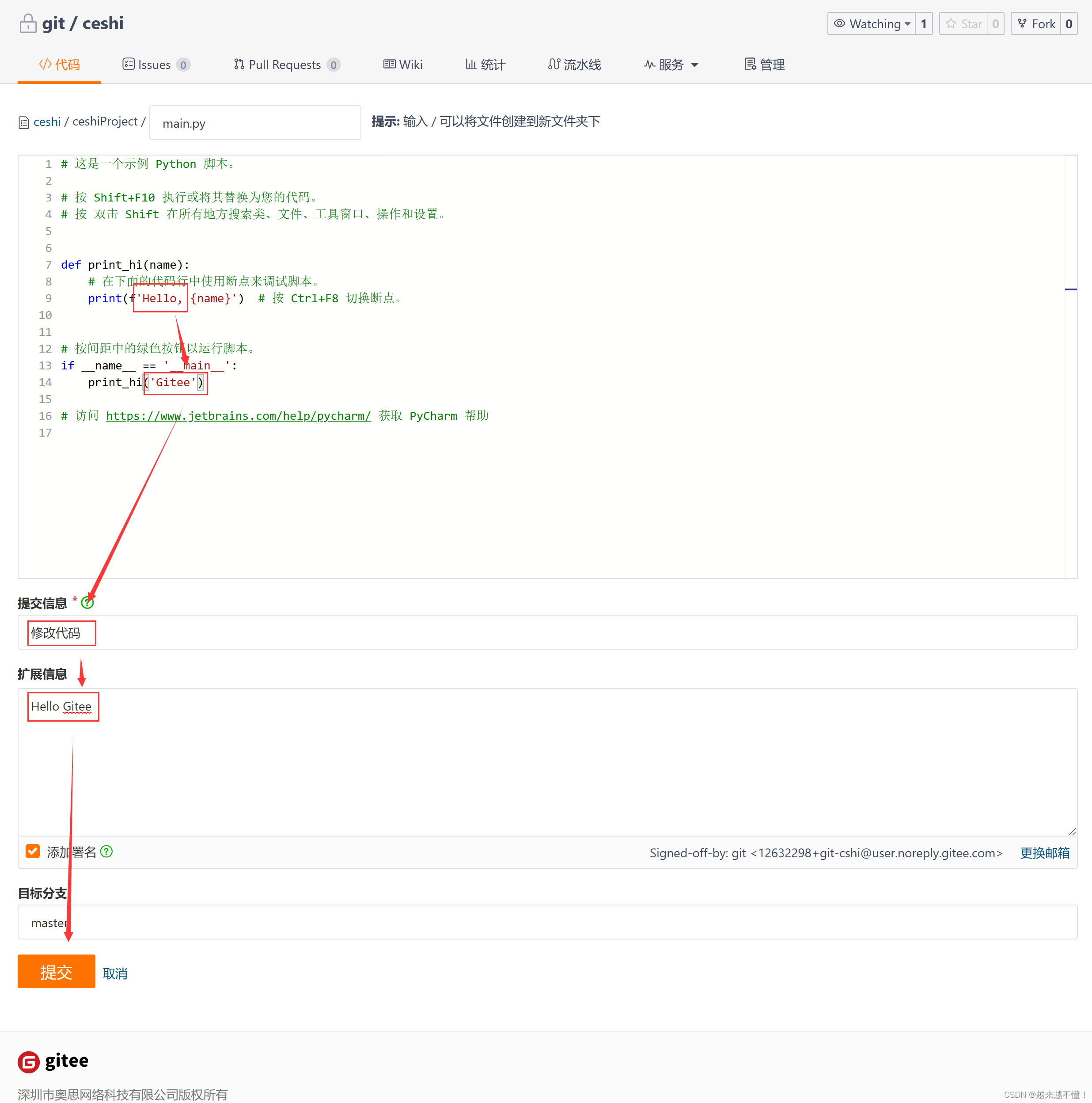Image resolution: width=1092 pixels, height=1103 pixels.
Task: Click the Star count 0
Action: click(x=996, y=24)
